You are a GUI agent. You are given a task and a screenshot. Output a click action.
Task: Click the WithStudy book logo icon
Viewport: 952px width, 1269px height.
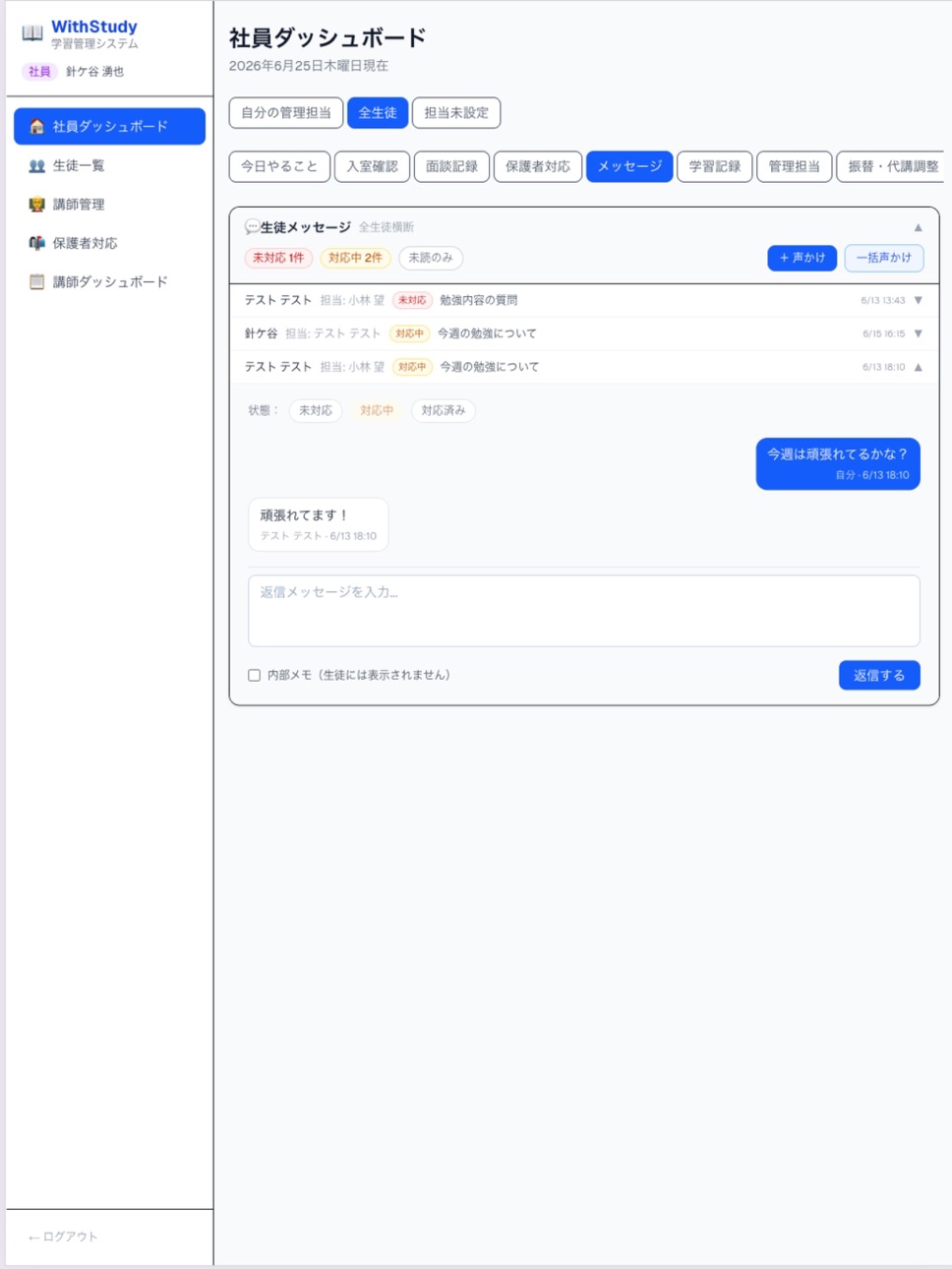pos(32,32)
